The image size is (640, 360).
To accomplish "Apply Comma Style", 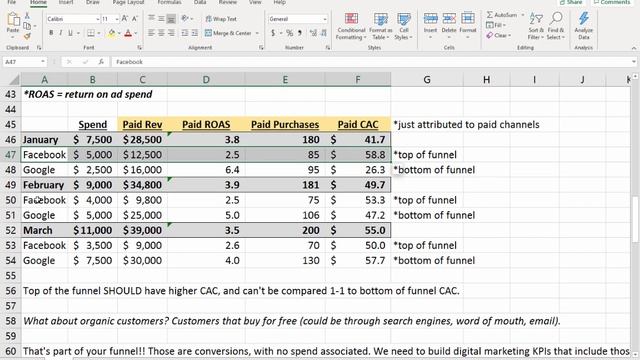I will (x=300, y=33).
